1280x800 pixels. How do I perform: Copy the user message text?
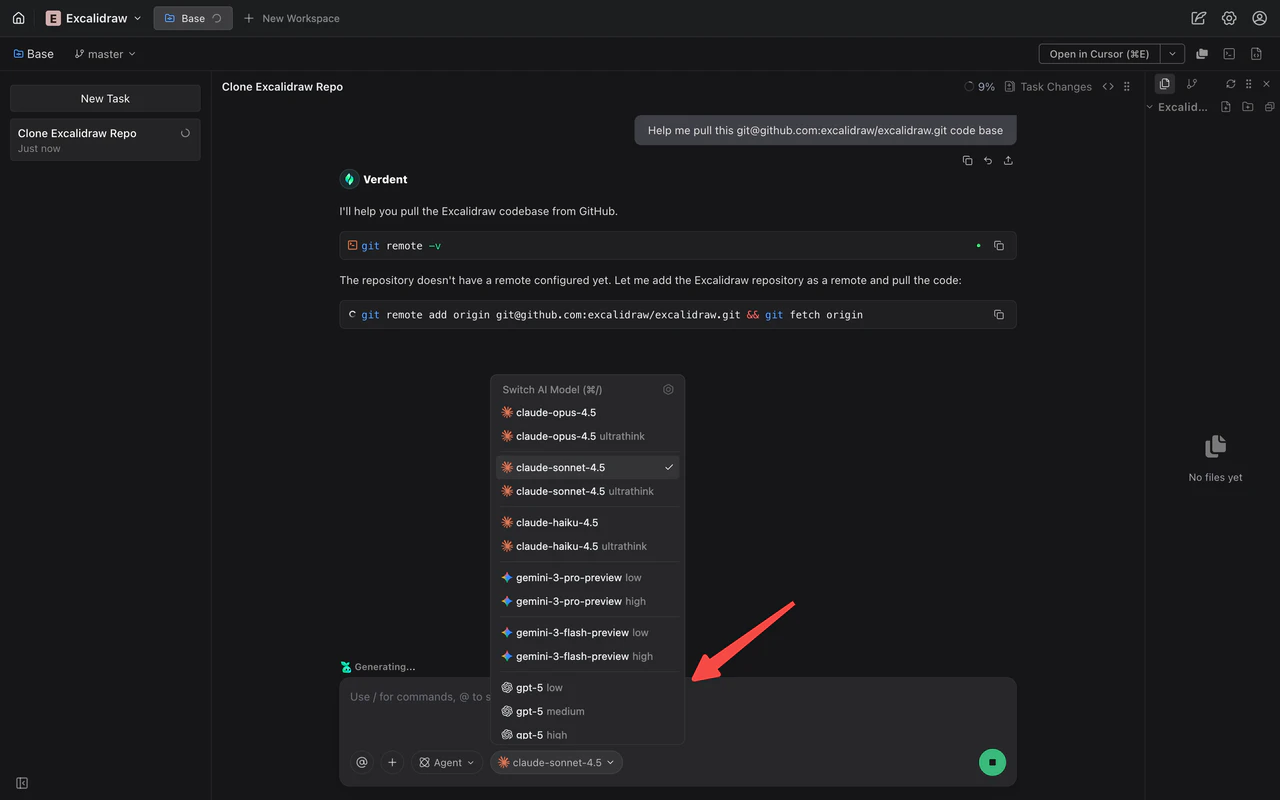point(967,160)
